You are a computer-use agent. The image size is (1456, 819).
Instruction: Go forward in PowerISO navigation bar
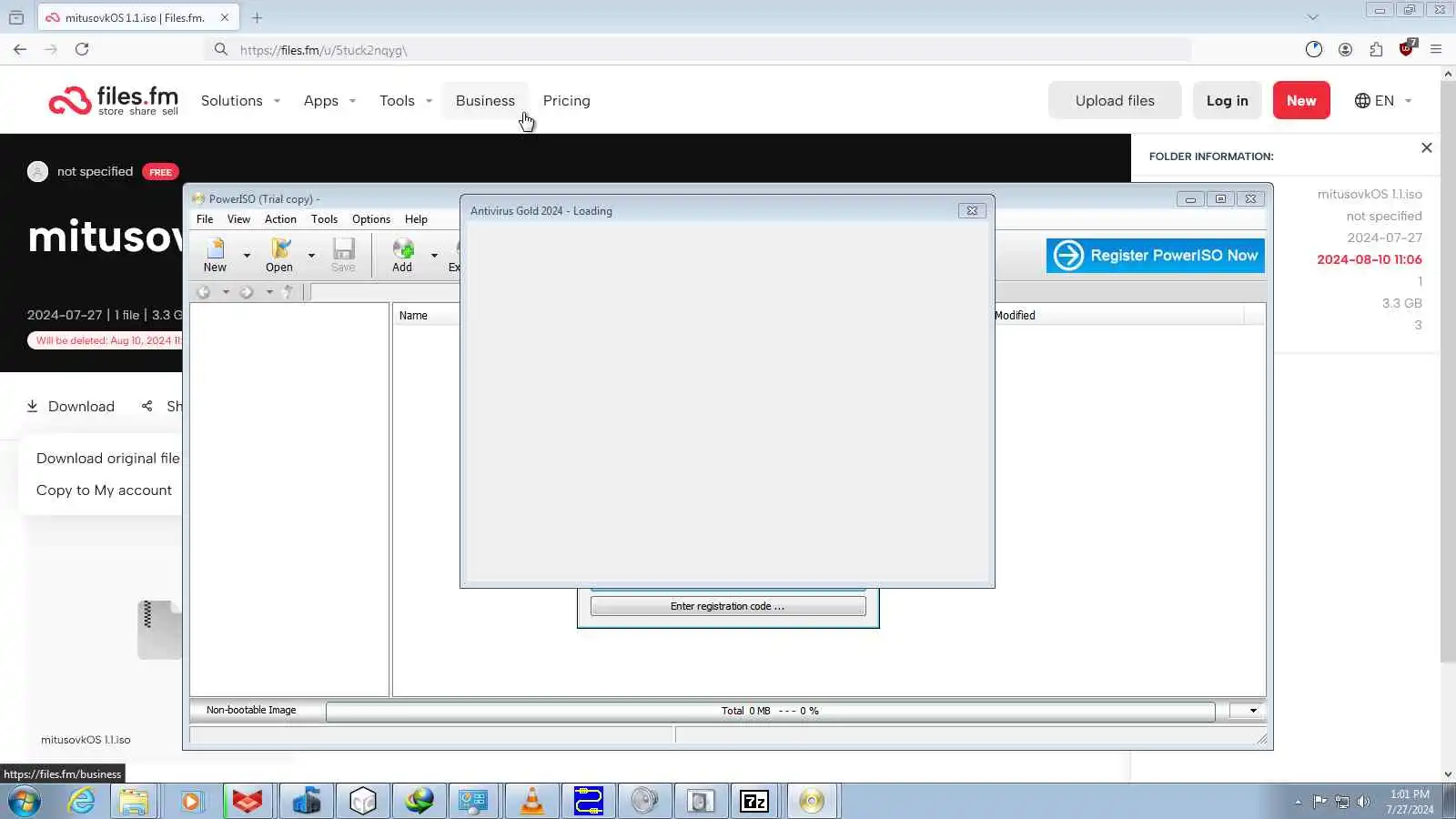[247, 292]
